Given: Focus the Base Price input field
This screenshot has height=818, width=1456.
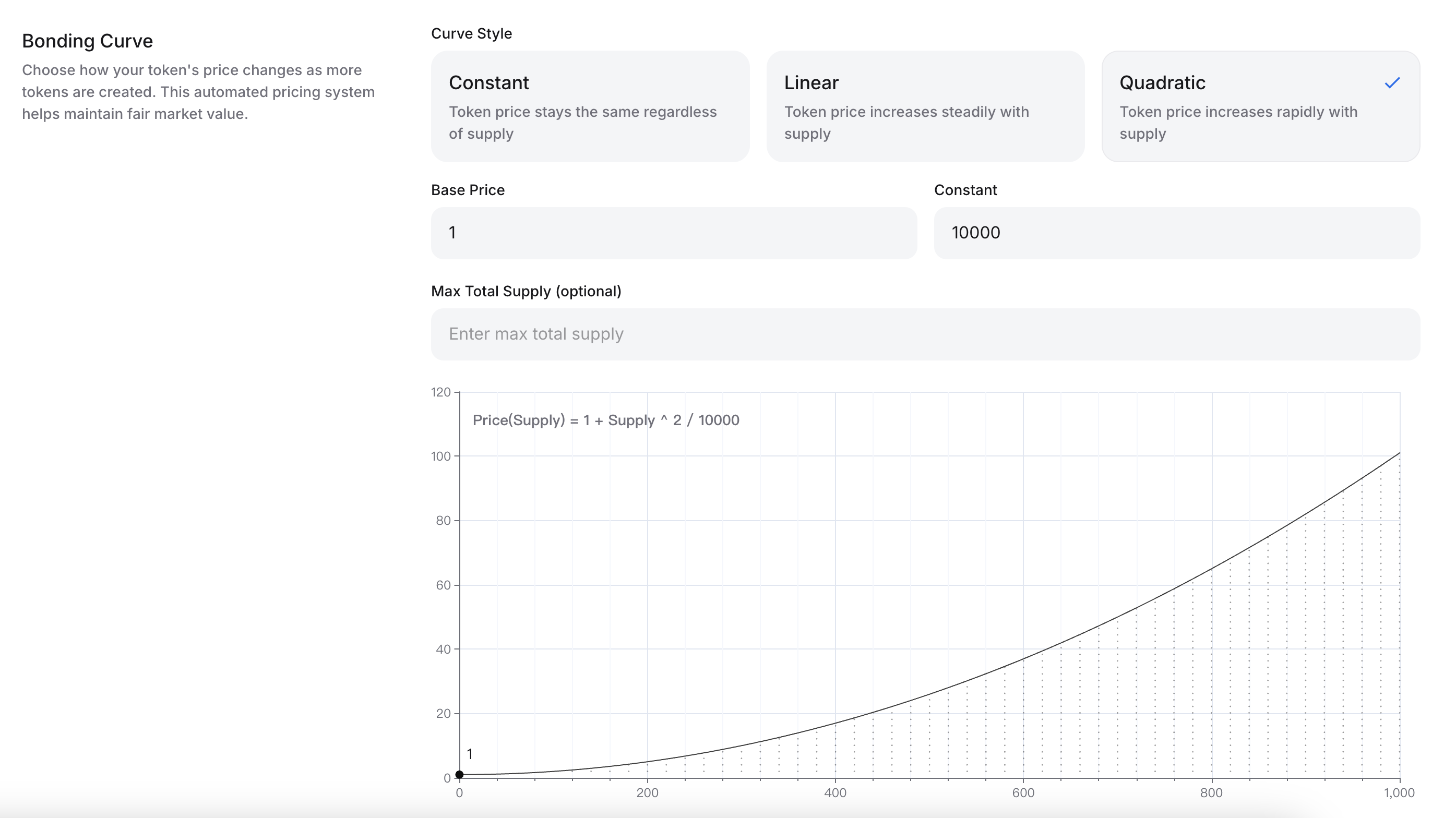Looking at the screenshot, I should 673,233.
